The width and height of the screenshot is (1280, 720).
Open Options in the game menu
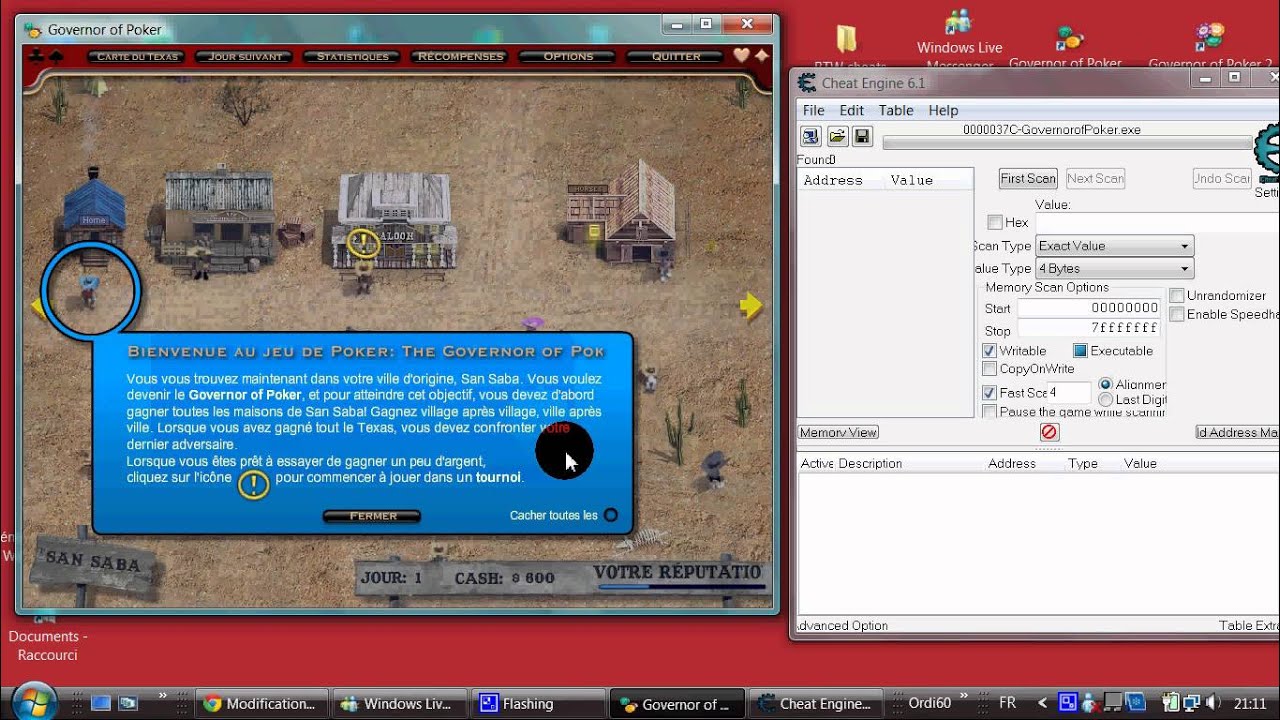[568, 57]
